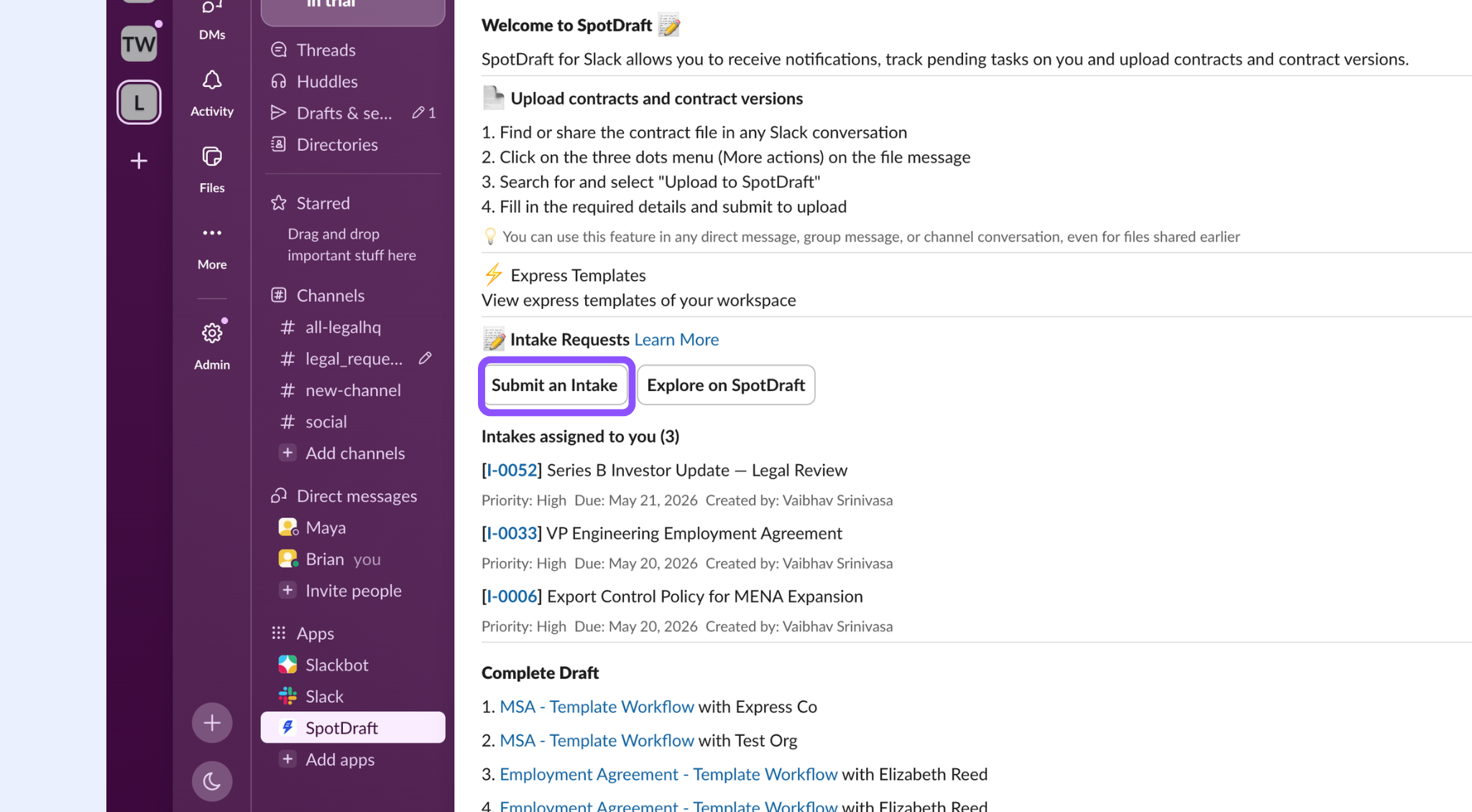1472x812 pixels.
Task: Click Invite people
Action: click(x=353, y=591)
